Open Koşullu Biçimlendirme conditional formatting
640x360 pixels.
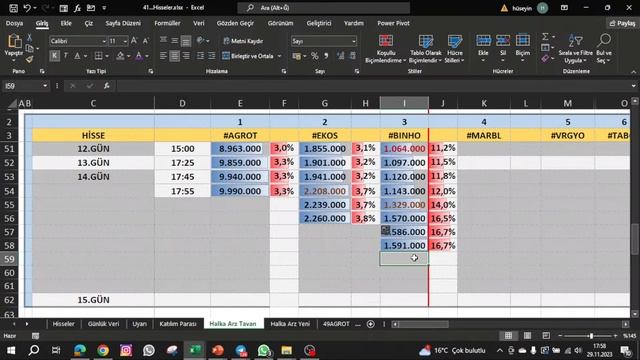385,49
